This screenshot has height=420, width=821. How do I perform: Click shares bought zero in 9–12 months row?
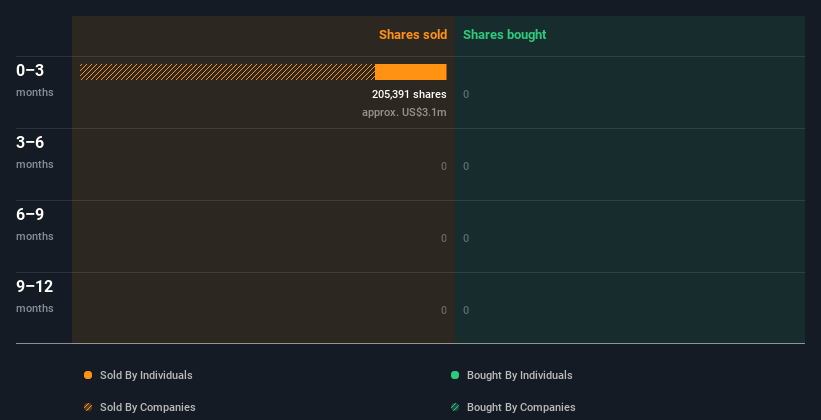[466, 311]
